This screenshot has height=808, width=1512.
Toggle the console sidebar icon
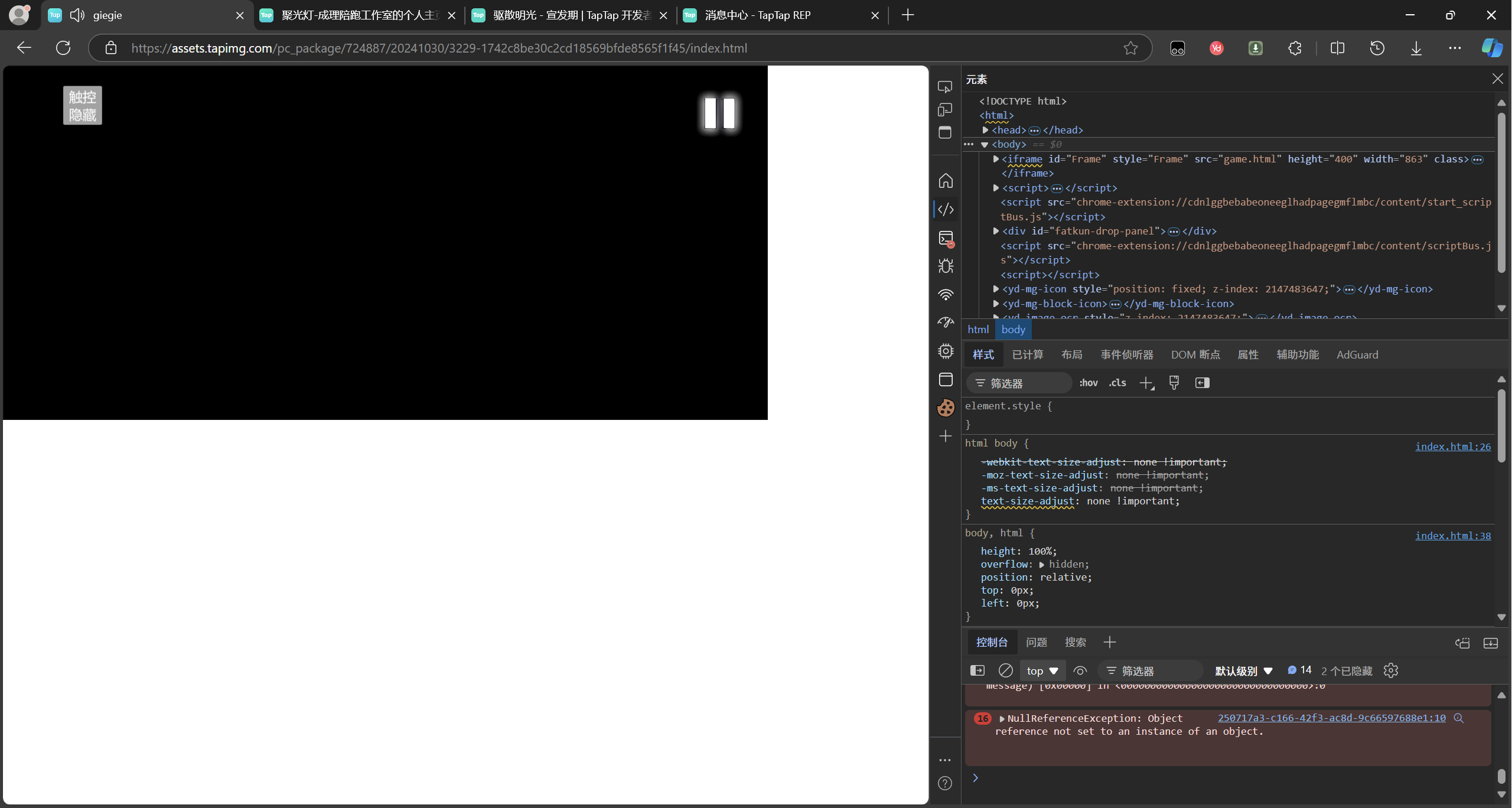(x=977, y=670)
